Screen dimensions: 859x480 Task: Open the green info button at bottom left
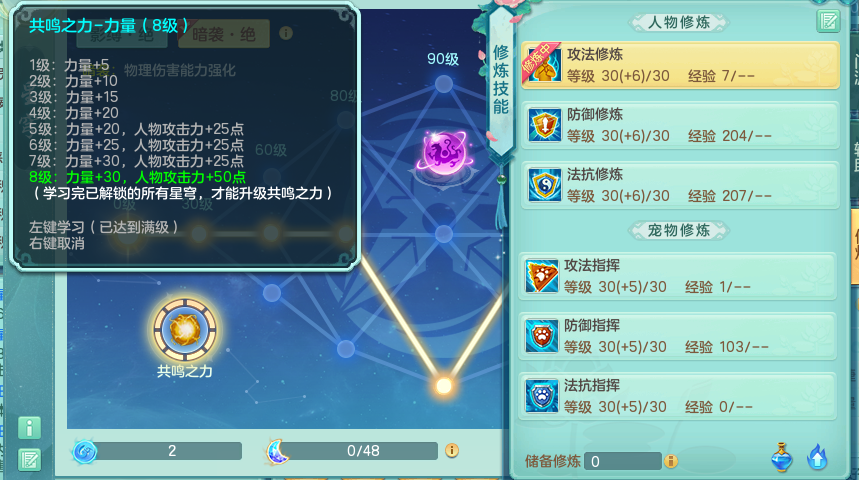tap(30, 428)
